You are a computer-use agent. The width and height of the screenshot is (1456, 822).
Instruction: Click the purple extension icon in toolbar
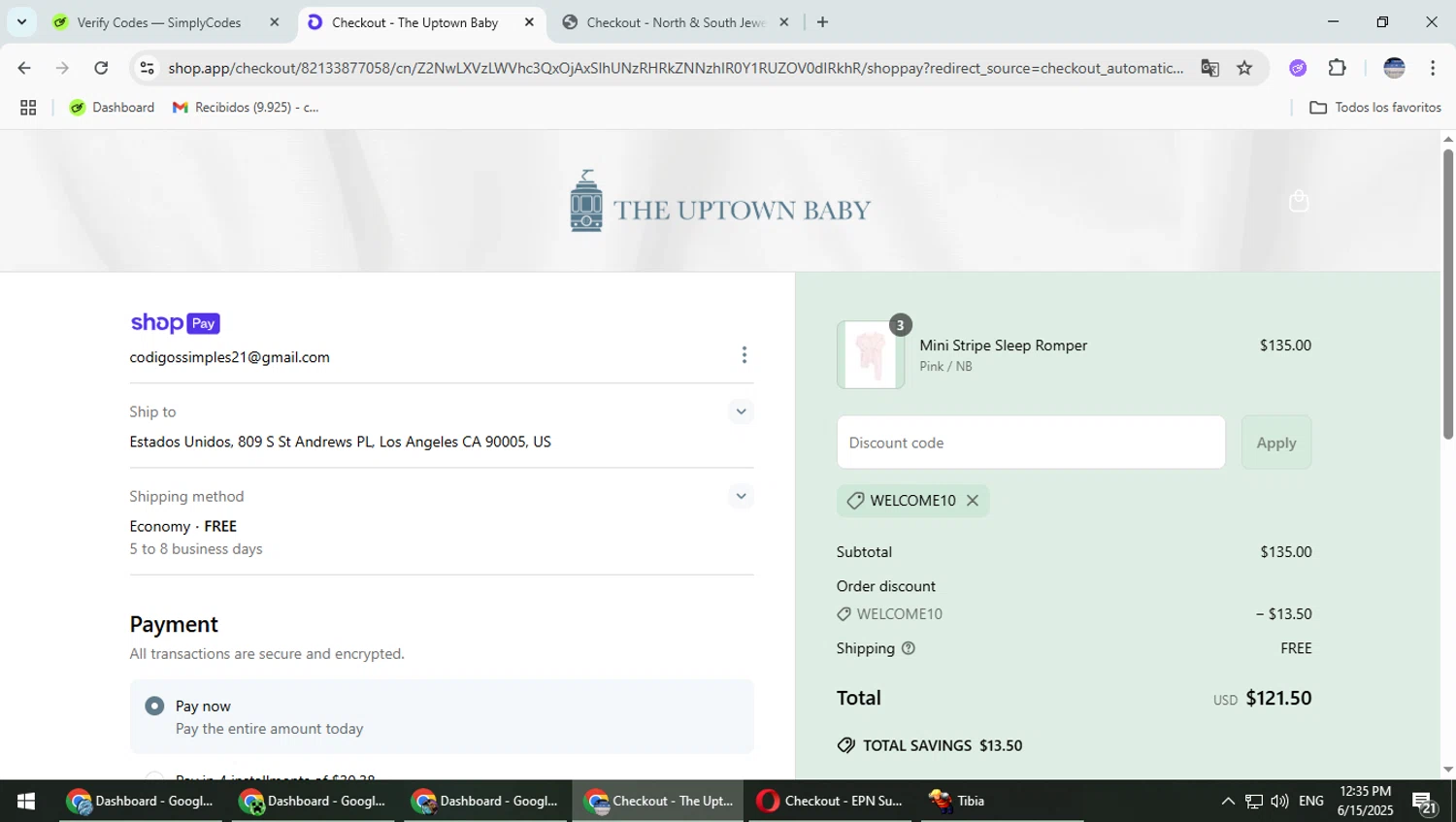(1298, 68)
